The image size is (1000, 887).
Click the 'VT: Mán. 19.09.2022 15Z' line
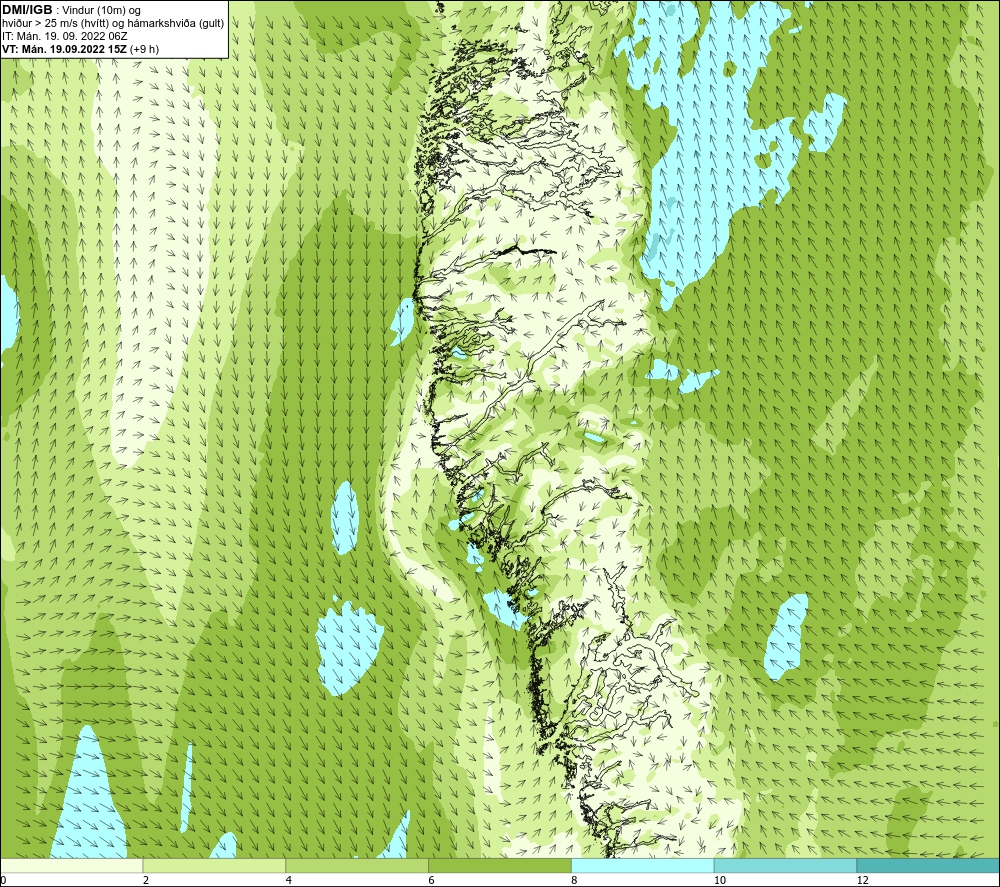coord(64,48)
